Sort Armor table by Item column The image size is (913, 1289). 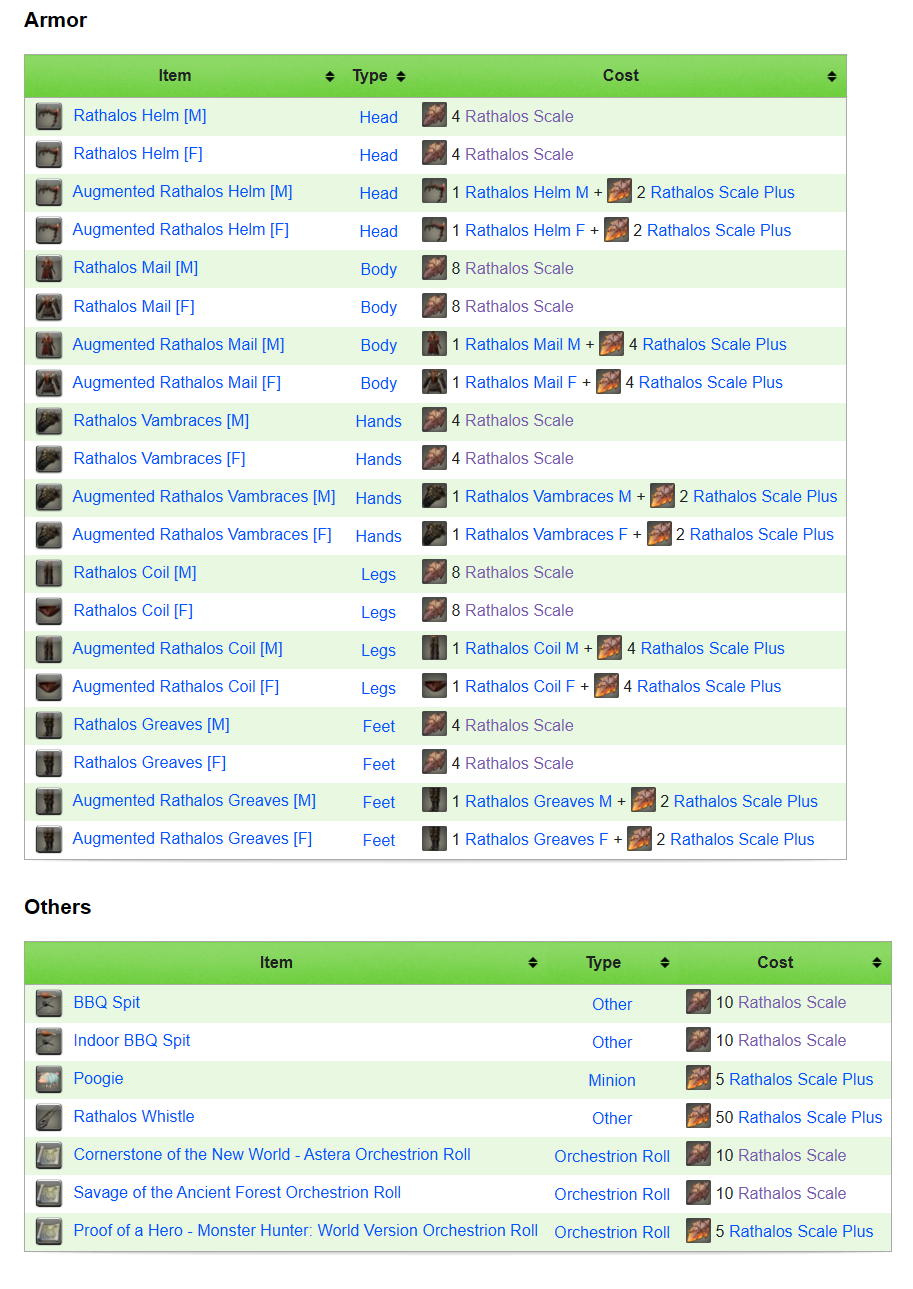(330, 76)
